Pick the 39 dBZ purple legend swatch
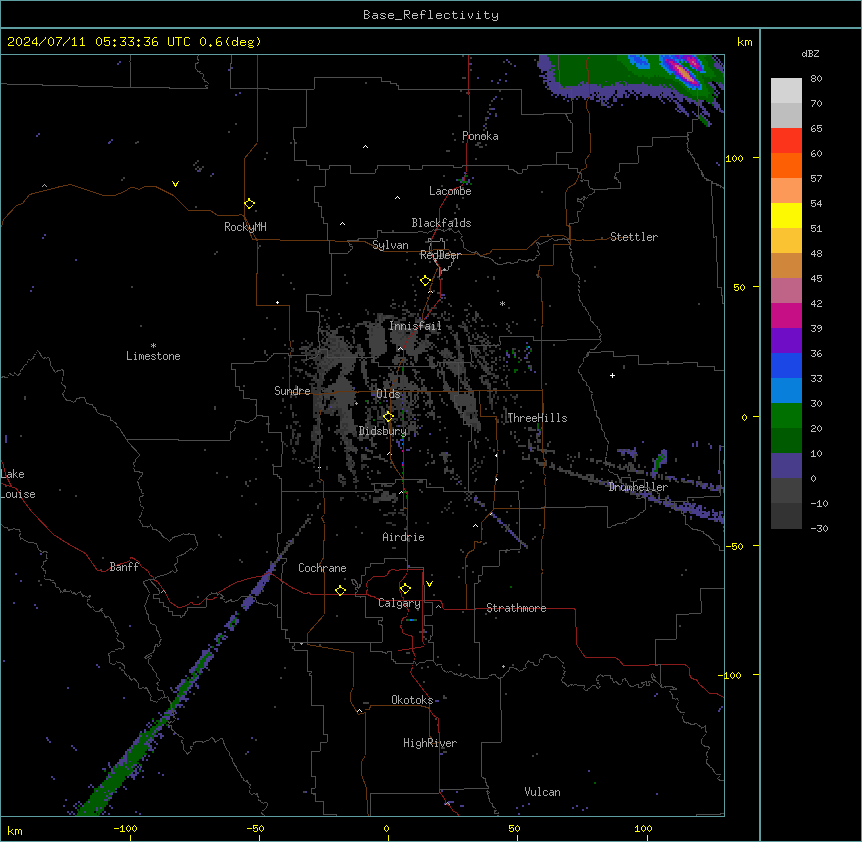Image resolution: width=862 pixels, height=842 pixels. coord(786,340)
